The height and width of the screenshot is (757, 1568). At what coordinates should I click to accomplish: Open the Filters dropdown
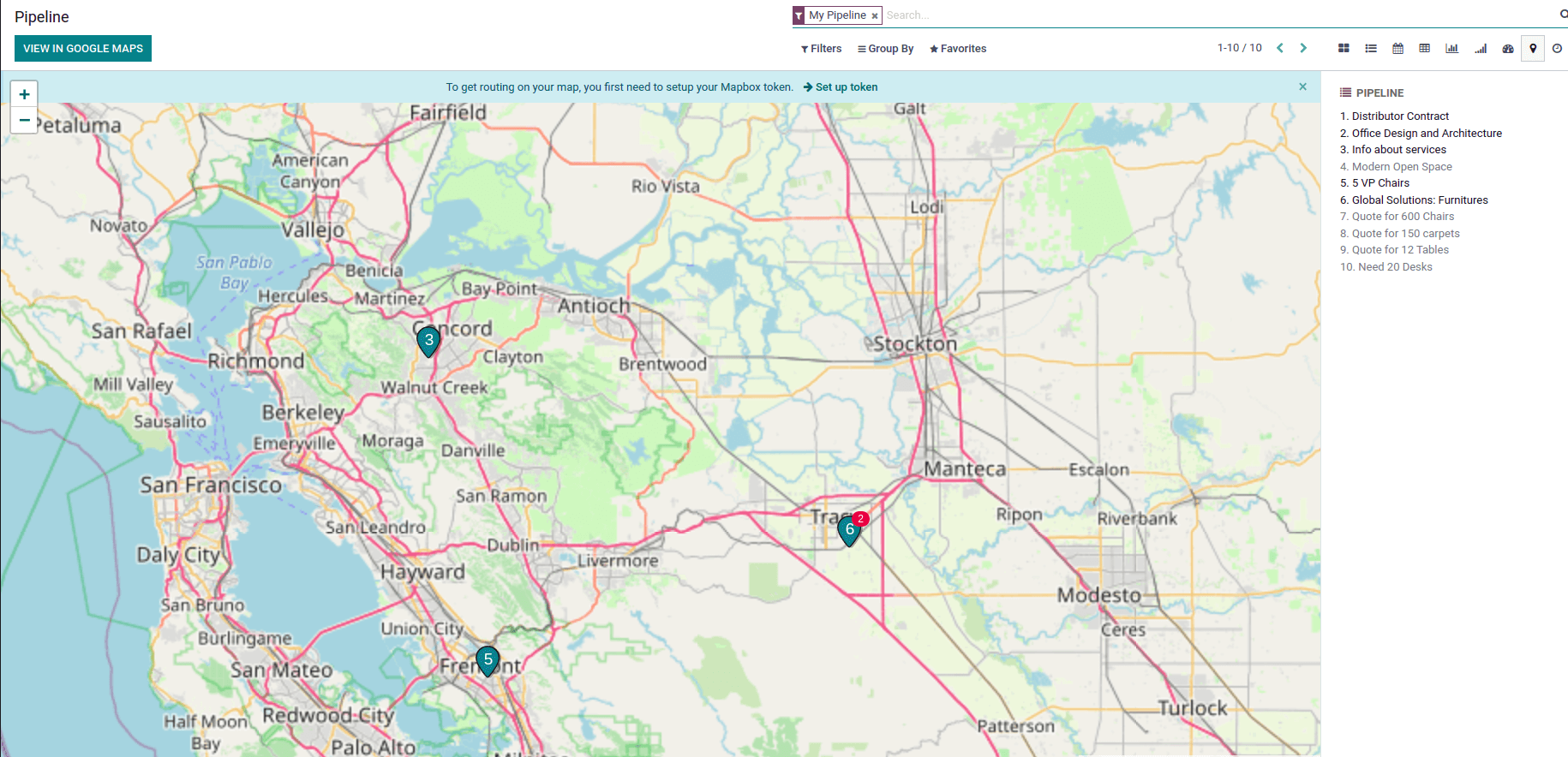coord(821,49)
